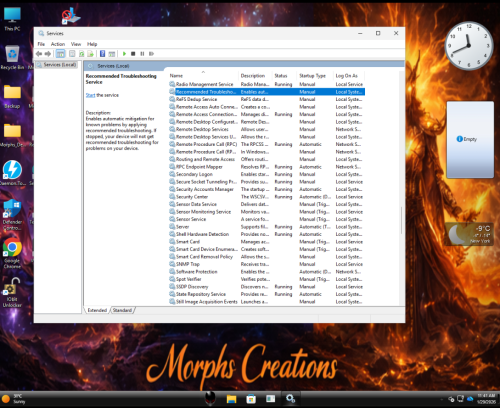The image size is (500, 408).
Task: Select the ReFS Dedup Service row
Action: coord(267,99)
